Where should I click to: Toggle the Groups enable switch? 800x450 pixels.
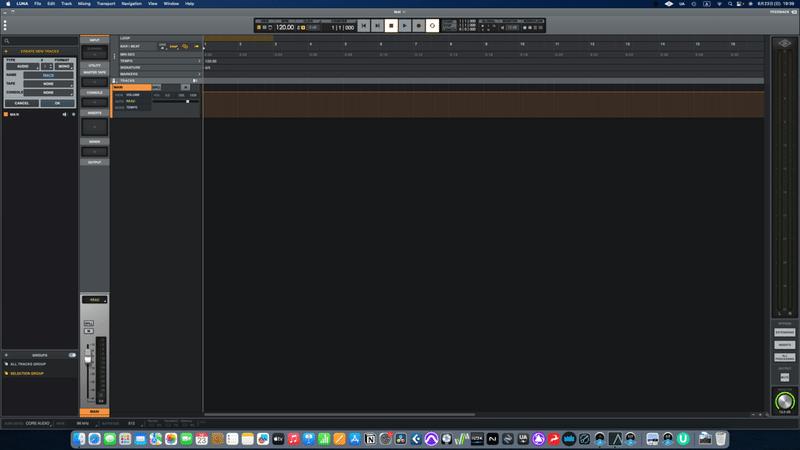coord(72,355)
